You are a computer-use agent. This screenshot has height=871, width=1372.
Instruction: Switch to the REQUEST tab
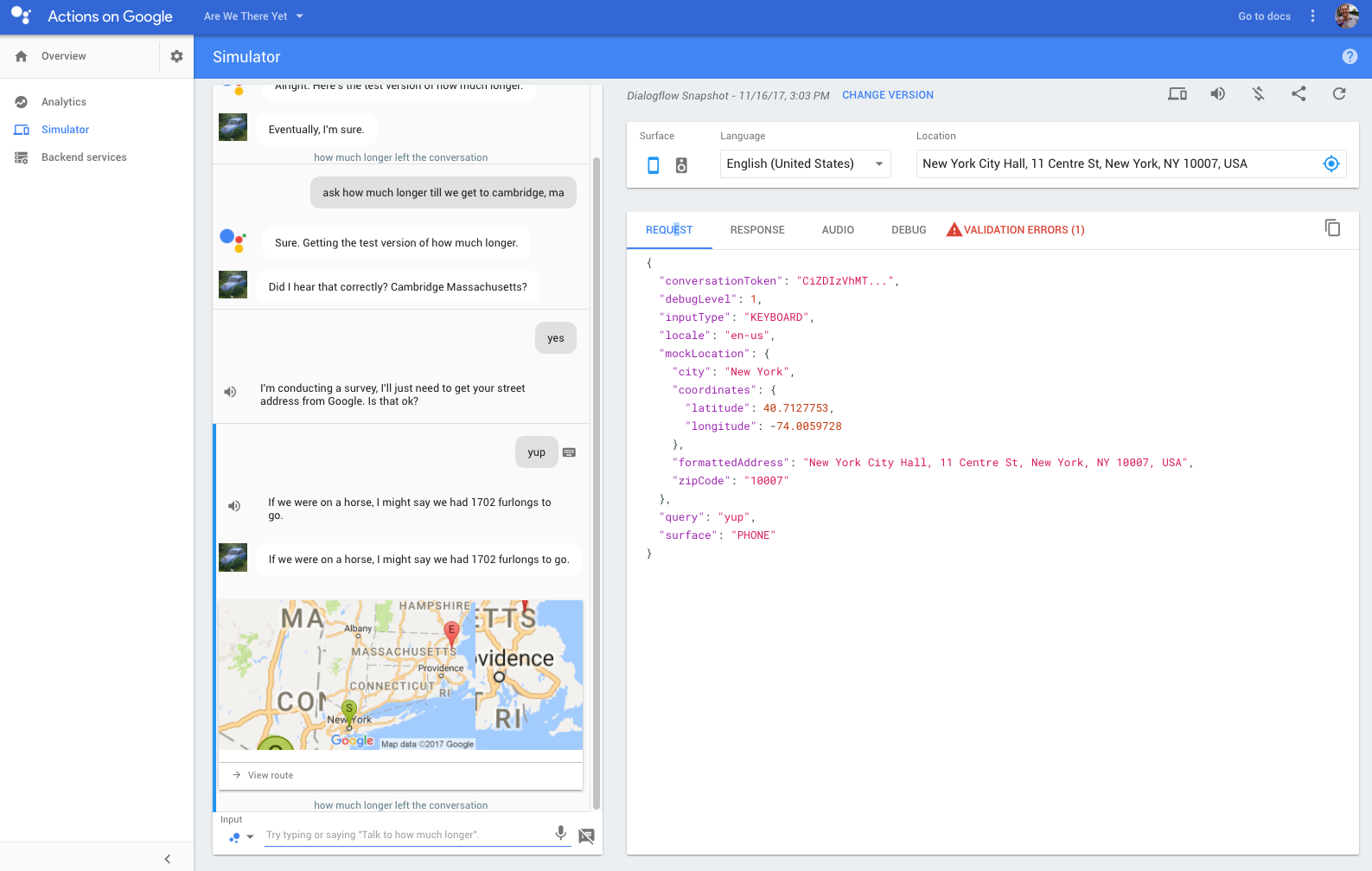pyautogui.click(x=669, y=230)
